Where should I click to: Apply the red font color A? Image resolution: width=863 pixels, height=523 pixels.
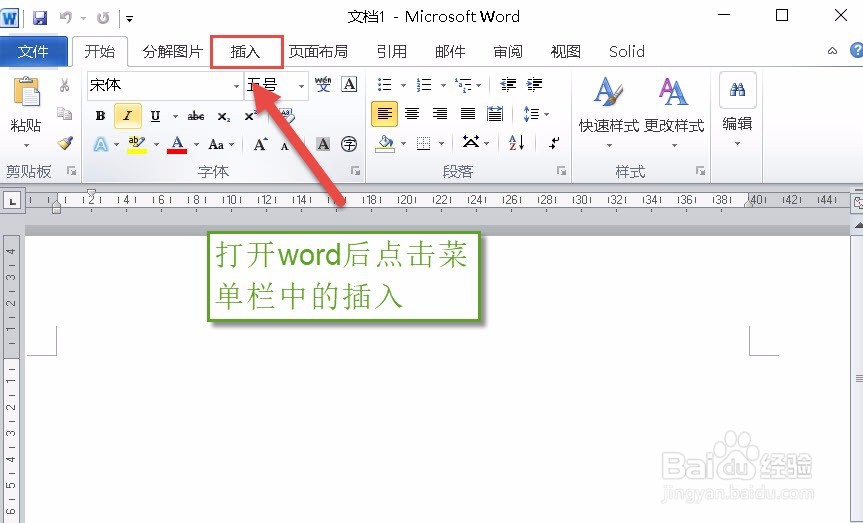pos(177,144)
